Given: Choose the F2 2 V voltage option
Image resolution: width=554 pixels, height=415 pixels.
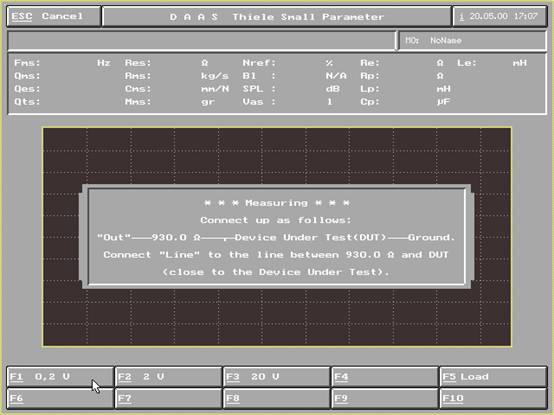Looking at the screenshot, I should (169, 377).
